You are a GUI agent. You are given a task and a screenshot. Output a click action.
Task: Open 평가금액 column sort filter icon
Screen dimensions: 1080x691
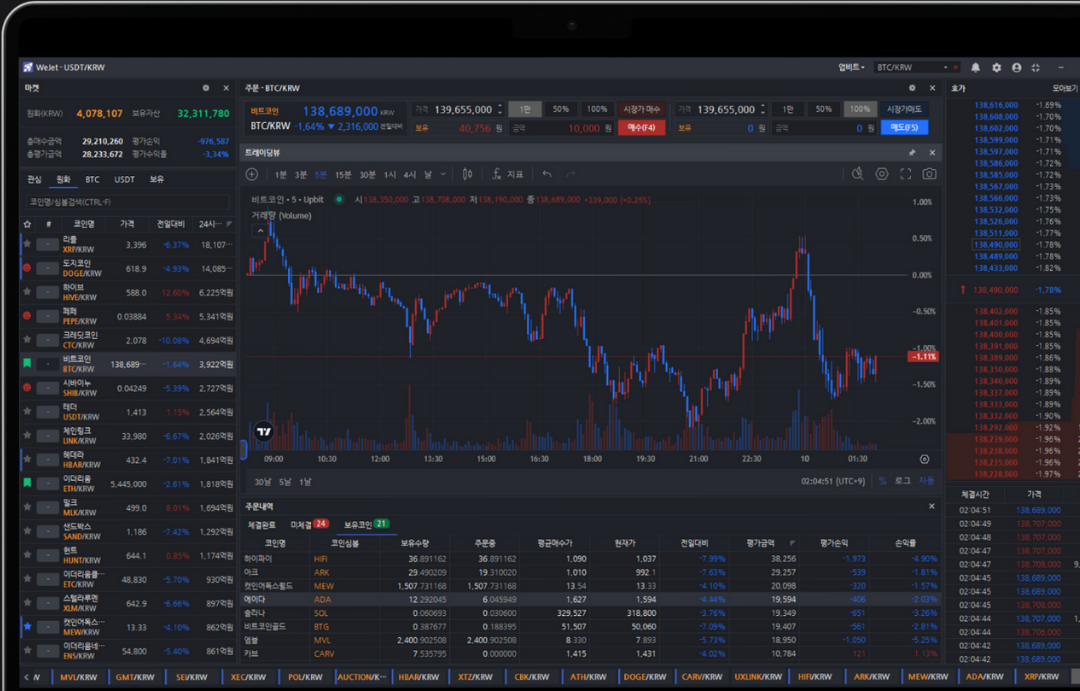point(792,544)
